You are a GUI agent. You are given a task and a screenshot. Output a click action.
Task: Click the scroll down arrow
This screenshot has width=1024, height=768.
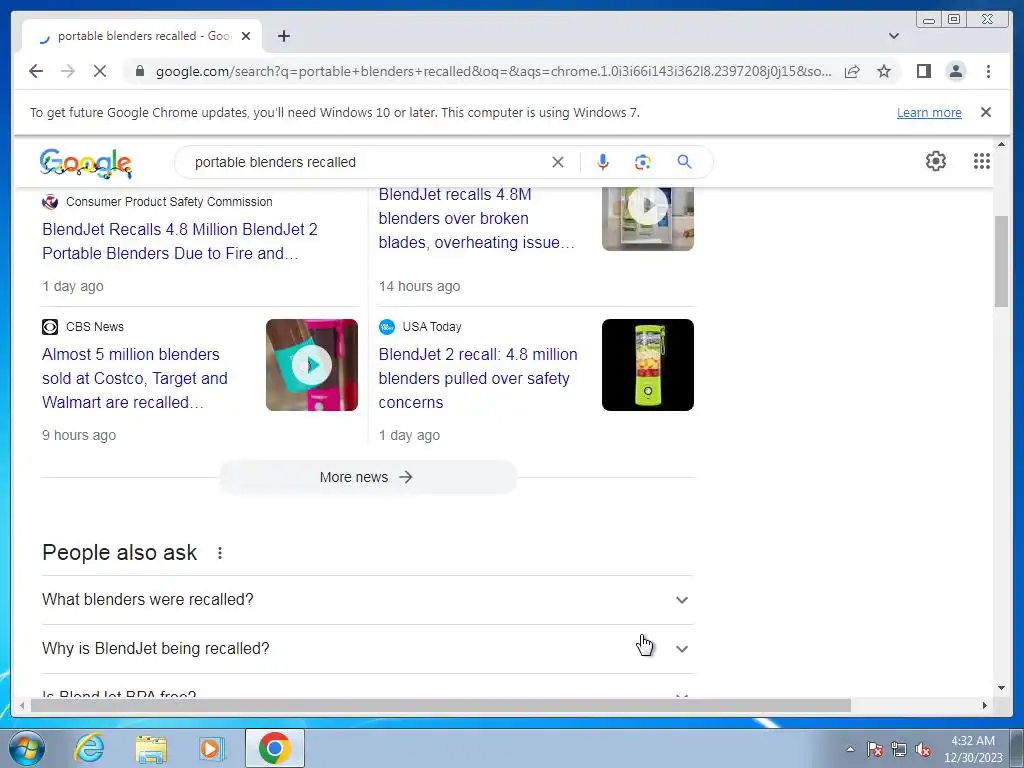pos(1001,688)
